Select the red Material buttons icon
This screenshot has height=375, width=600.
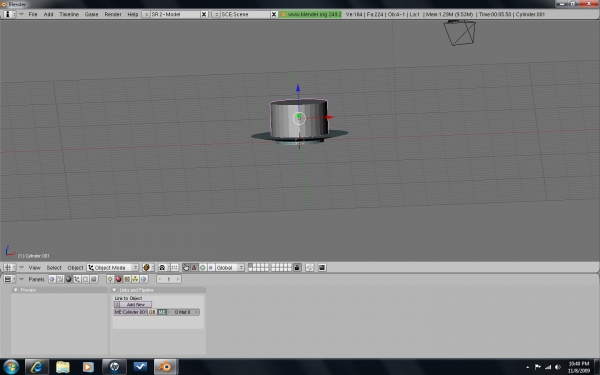click(119, 279)
